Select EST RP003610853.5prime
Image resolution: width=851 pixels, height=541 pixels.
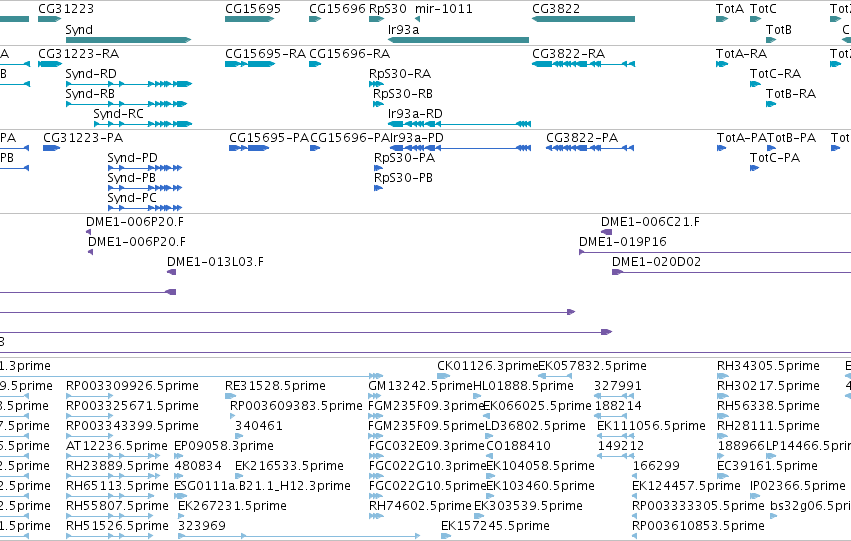698,526
